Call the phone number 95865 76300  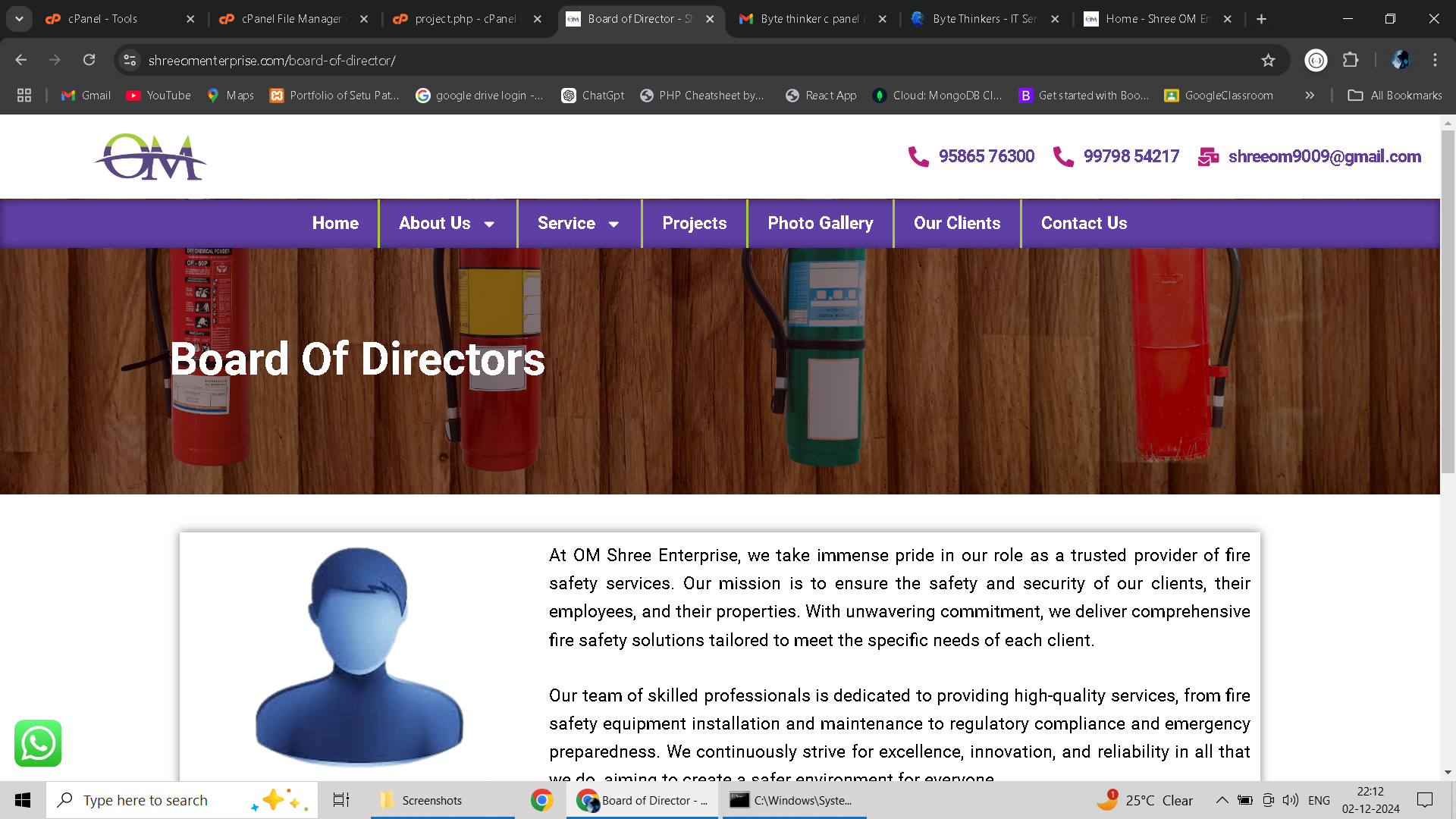986,157
